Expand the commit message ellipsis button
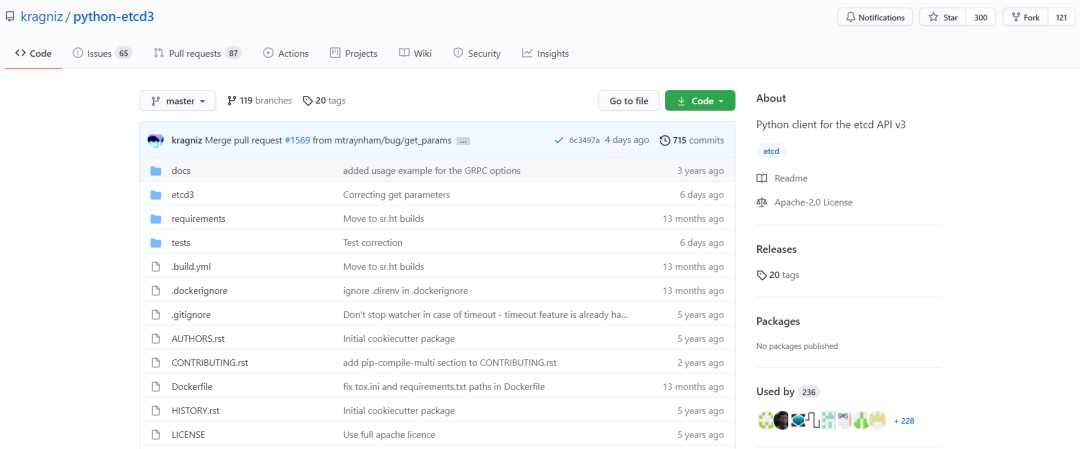 point(463,141)
